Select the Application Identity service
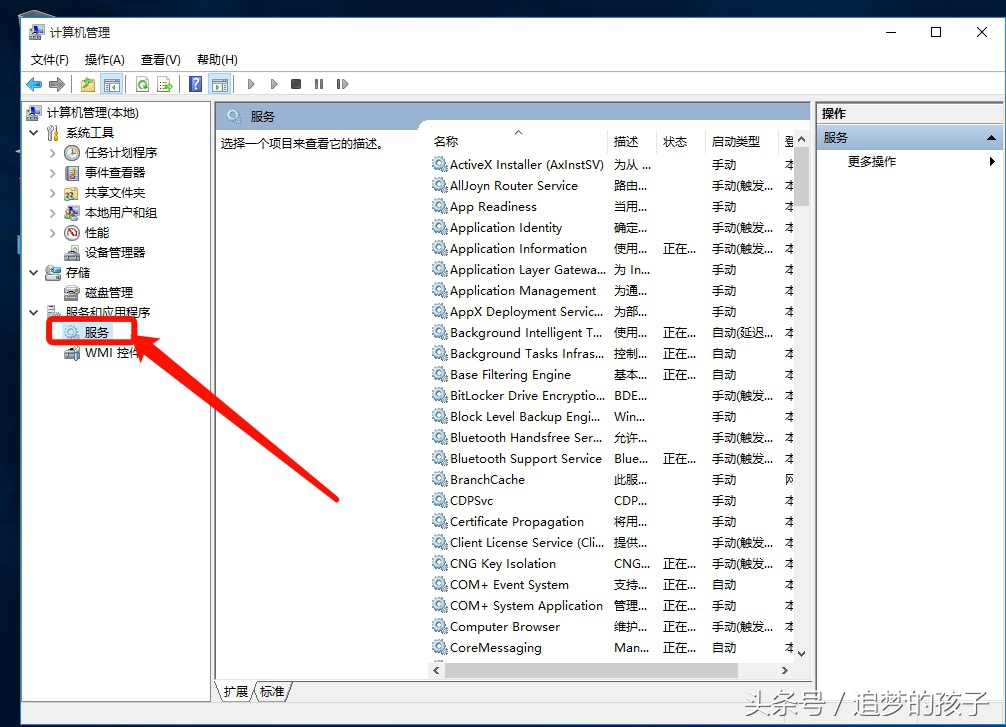 pyautogui.click(x=612, y=228)
